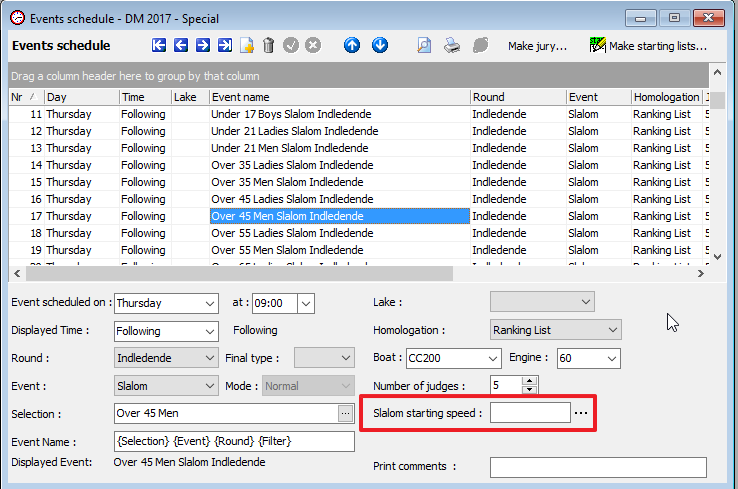
Task: Open print preview magnifier icon
Action: click(x=424, y=45)
